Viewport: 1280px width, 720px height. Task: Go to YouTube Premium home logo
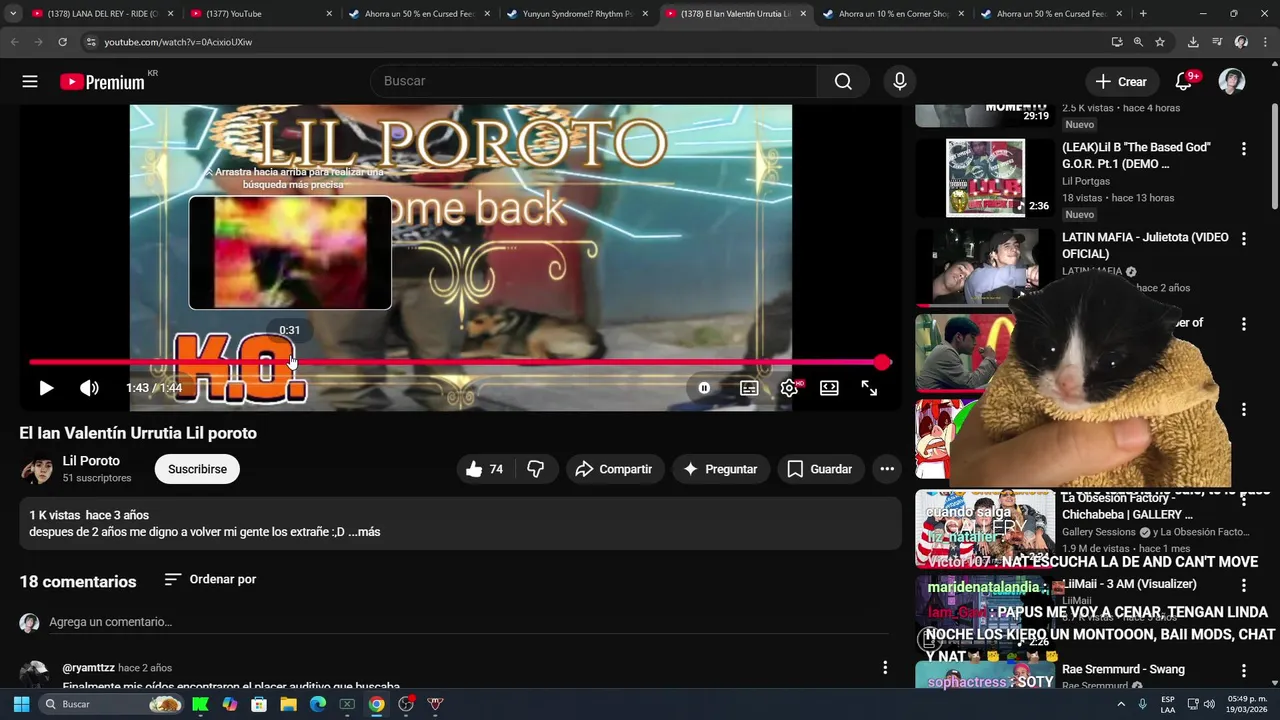pos(102,82)
